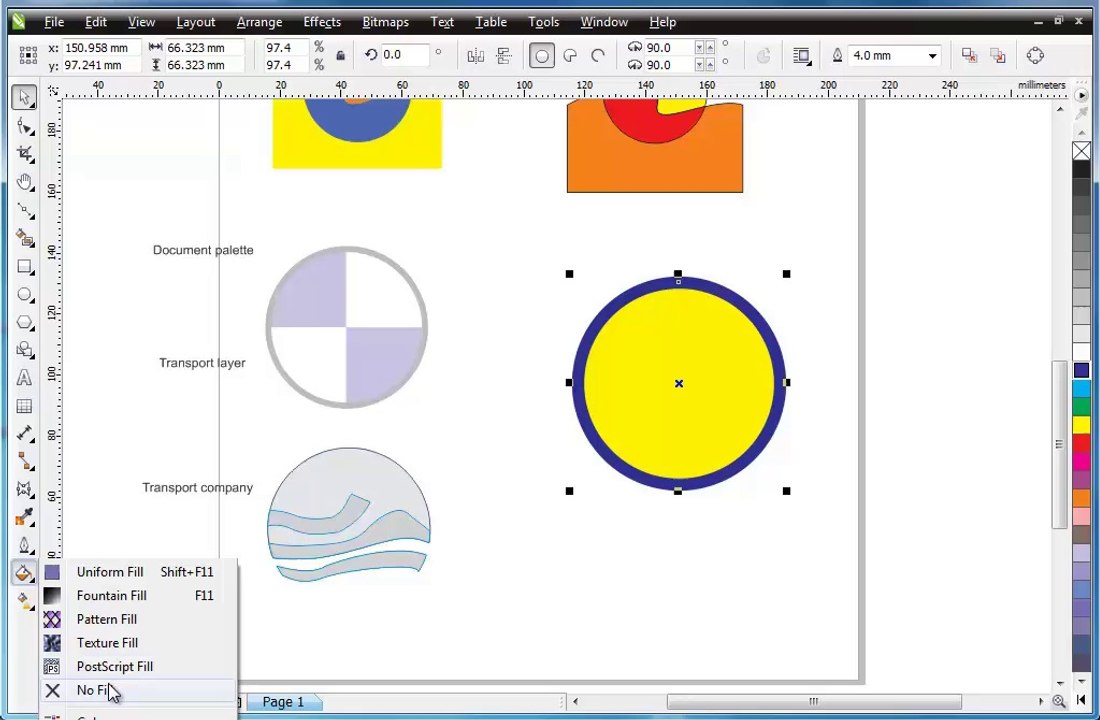Click the Mirror horizontally button
Image resolution: width=1100 pixels, height=720 pixels.
coord(476,55)
